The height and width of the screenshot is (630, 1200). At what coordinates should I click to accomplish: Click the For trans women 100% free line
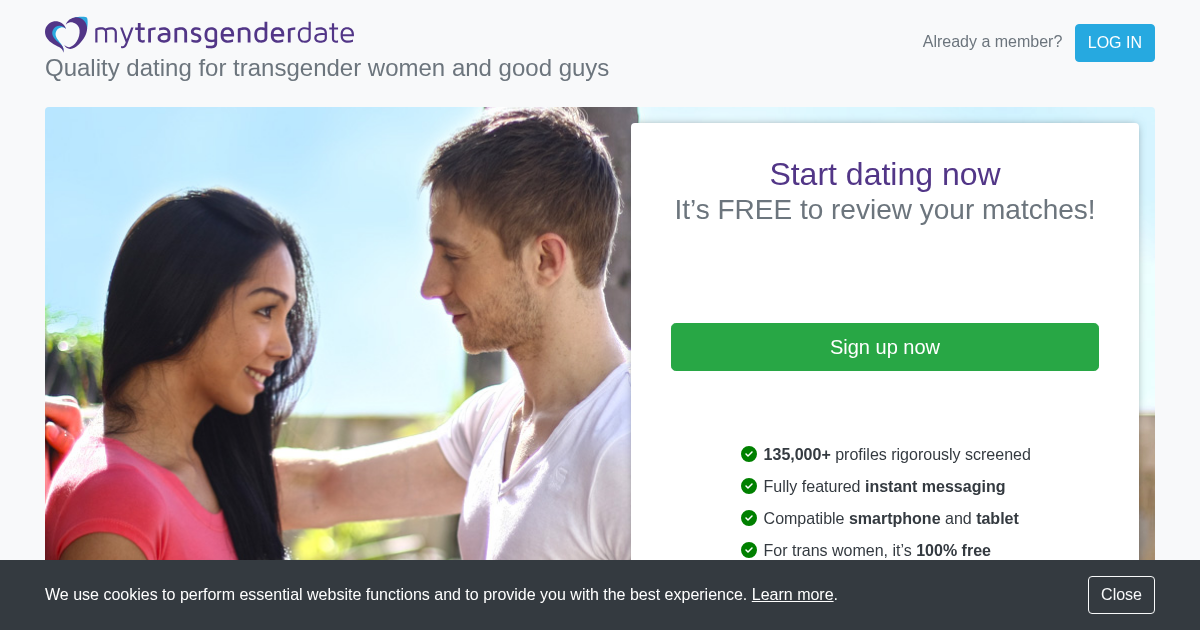[x=877, y=550]
